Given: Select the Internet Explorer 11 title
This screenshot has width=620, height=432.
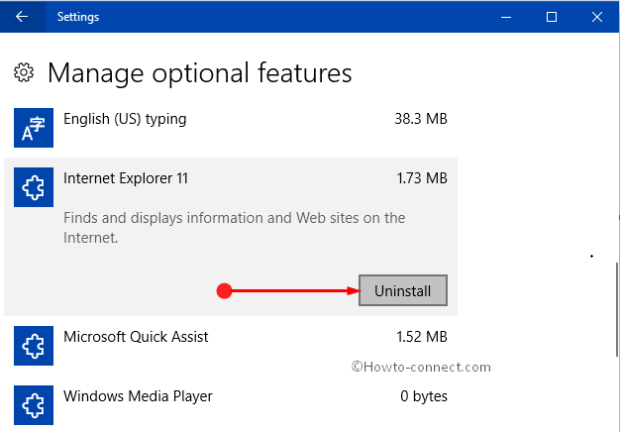Looking at the screenshot, I should [x=126, y=178].
